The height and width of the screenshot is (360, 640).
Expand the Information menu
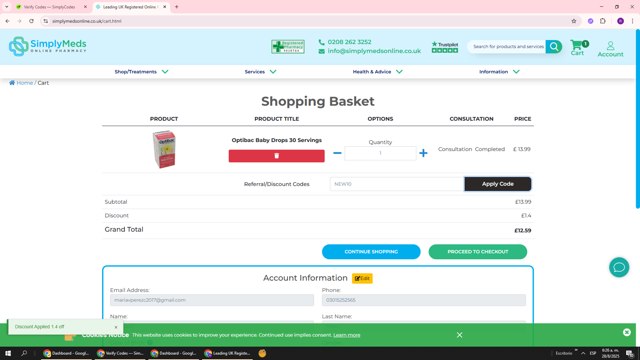pos(499,72)
